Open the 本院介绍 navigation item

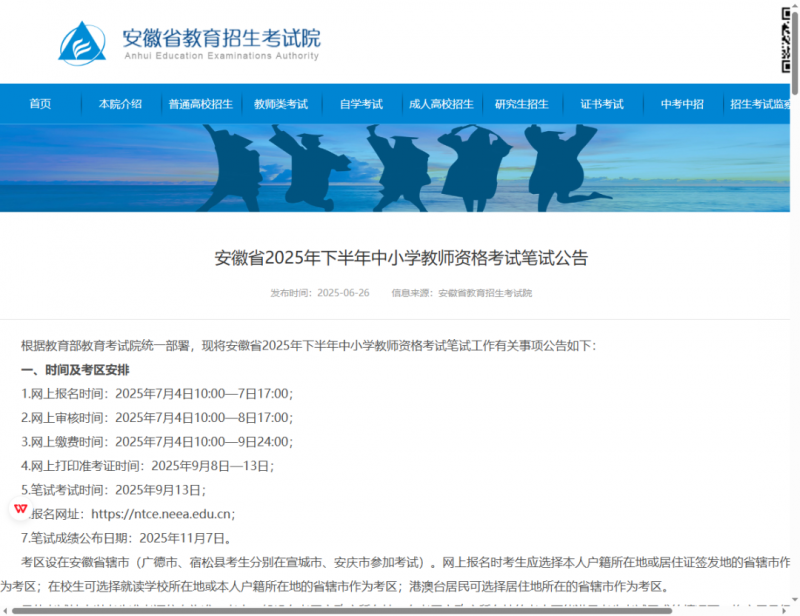click(120, 104)
